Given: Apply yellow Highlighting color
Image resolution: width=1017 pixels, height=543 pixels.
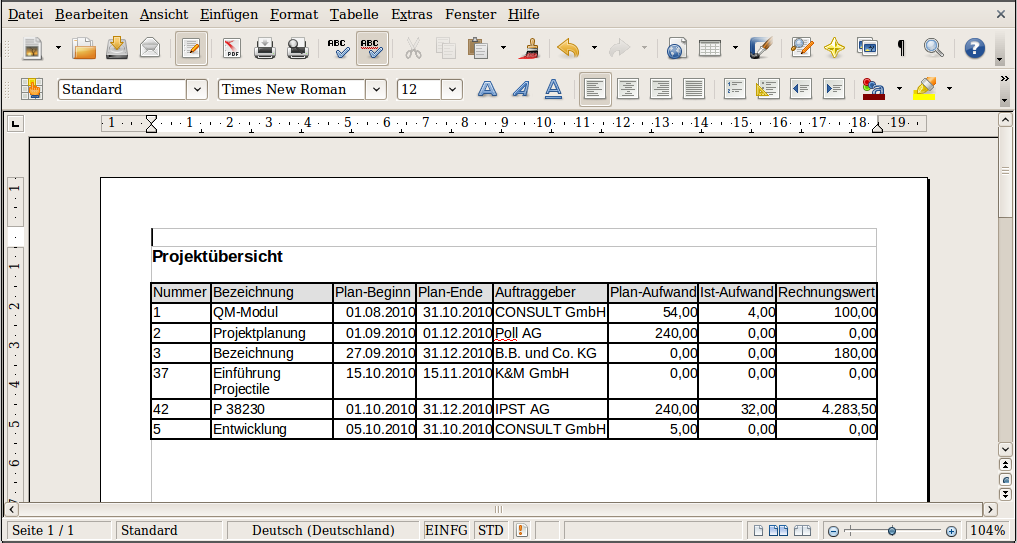Looking at the screenshot, I should click(925, 89).
